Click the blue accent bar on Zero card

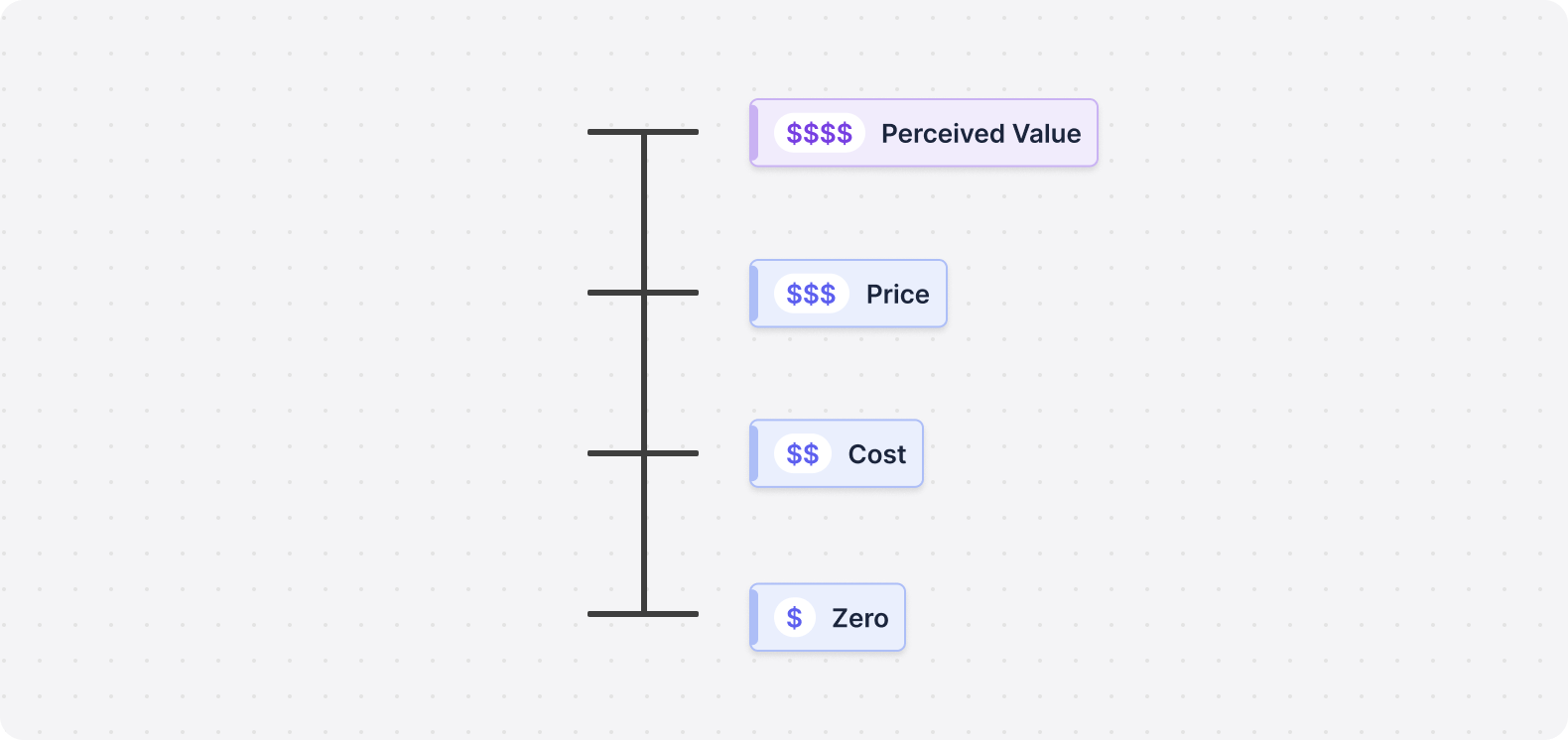coord(754,617)
